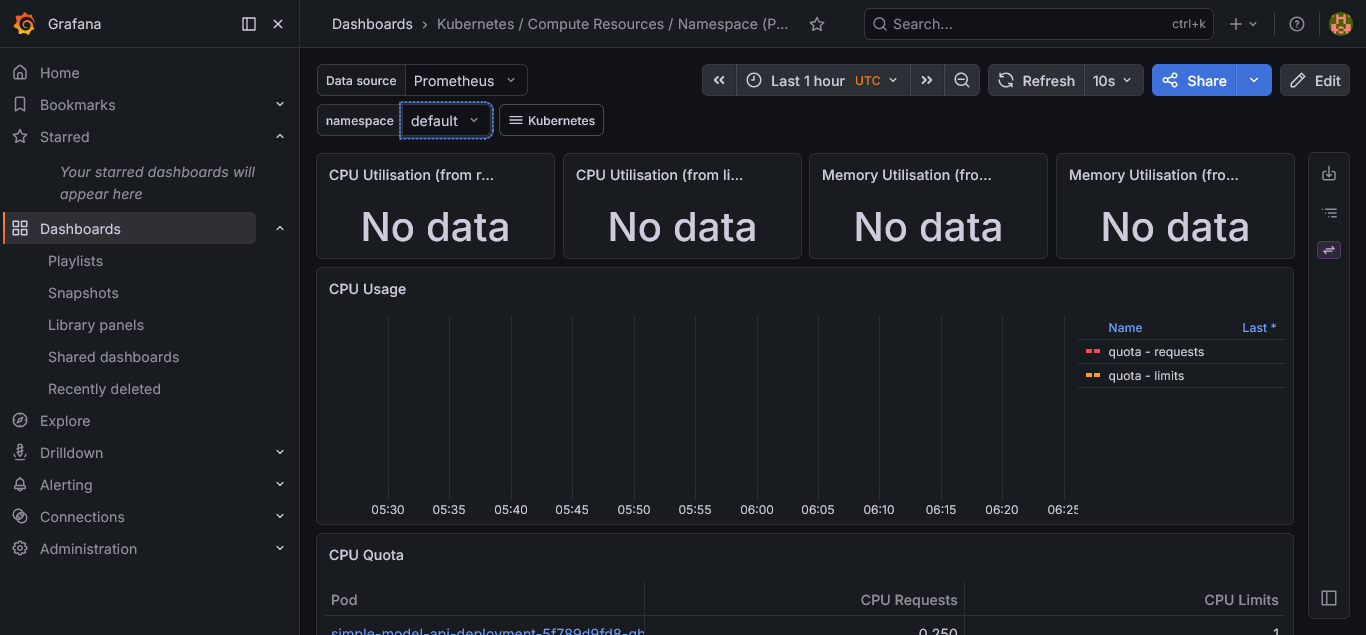Screen dimensions: 1366x635
Task: Click the Explore compass icon
Action: pos(20,421)
